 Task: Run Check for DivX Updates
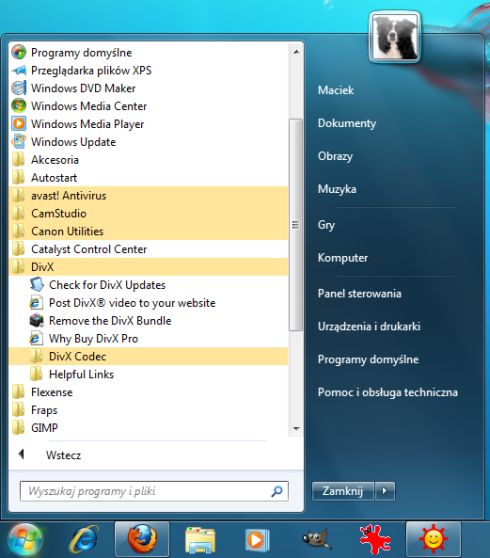click(x=148, y=285)
